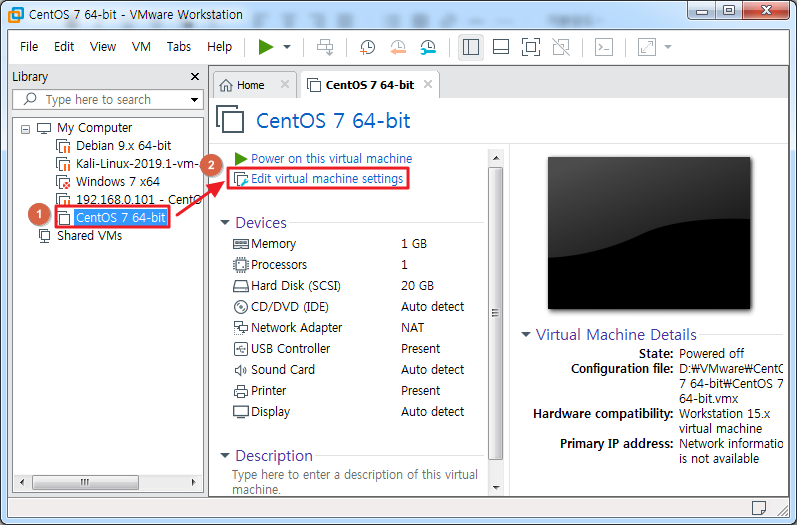Open the console view toolbar icon
The height and width of the screenshot is (525, 797).
click(x=604, y=47)
